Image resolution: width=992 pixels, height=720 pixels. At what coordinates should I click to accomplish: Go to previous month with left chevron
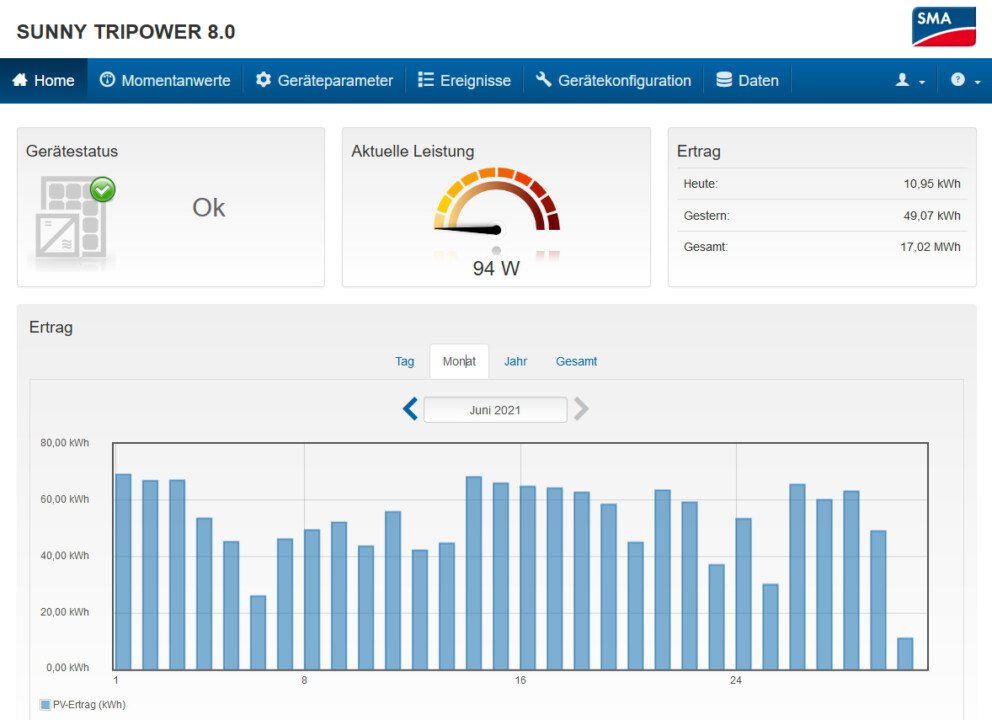pos(410,409)
